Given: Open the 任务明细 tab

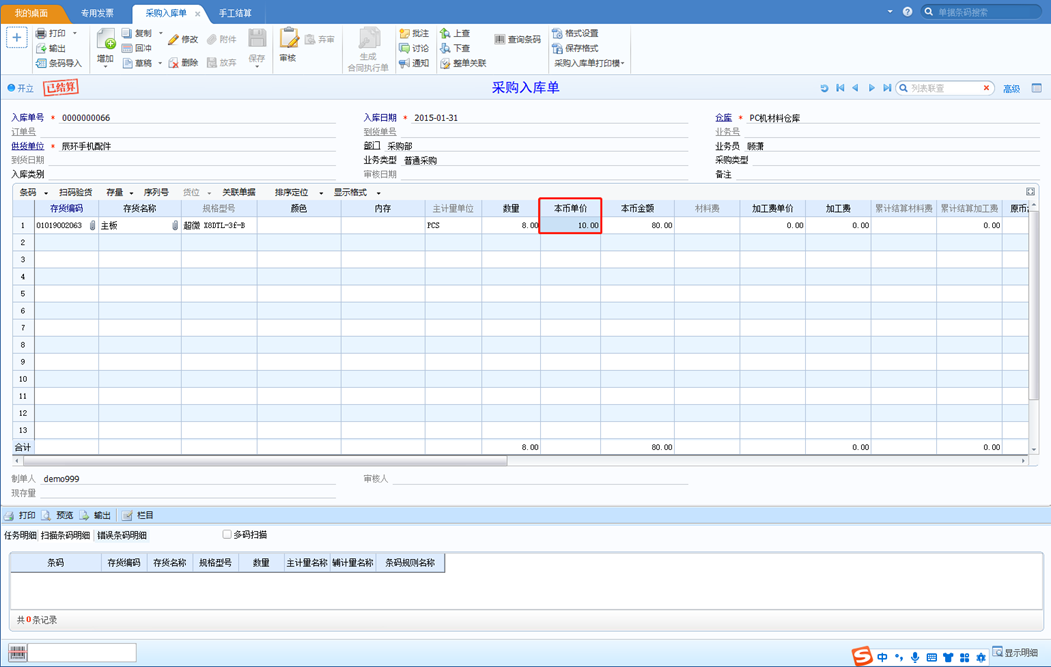Looking at the screenshot, I should point(20,535).
